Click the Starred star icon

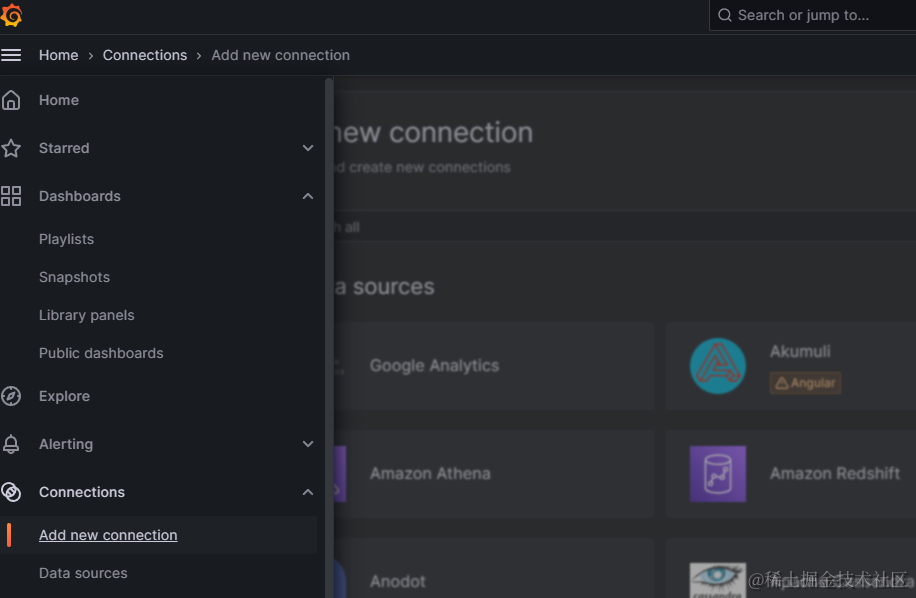pos(11,148)
